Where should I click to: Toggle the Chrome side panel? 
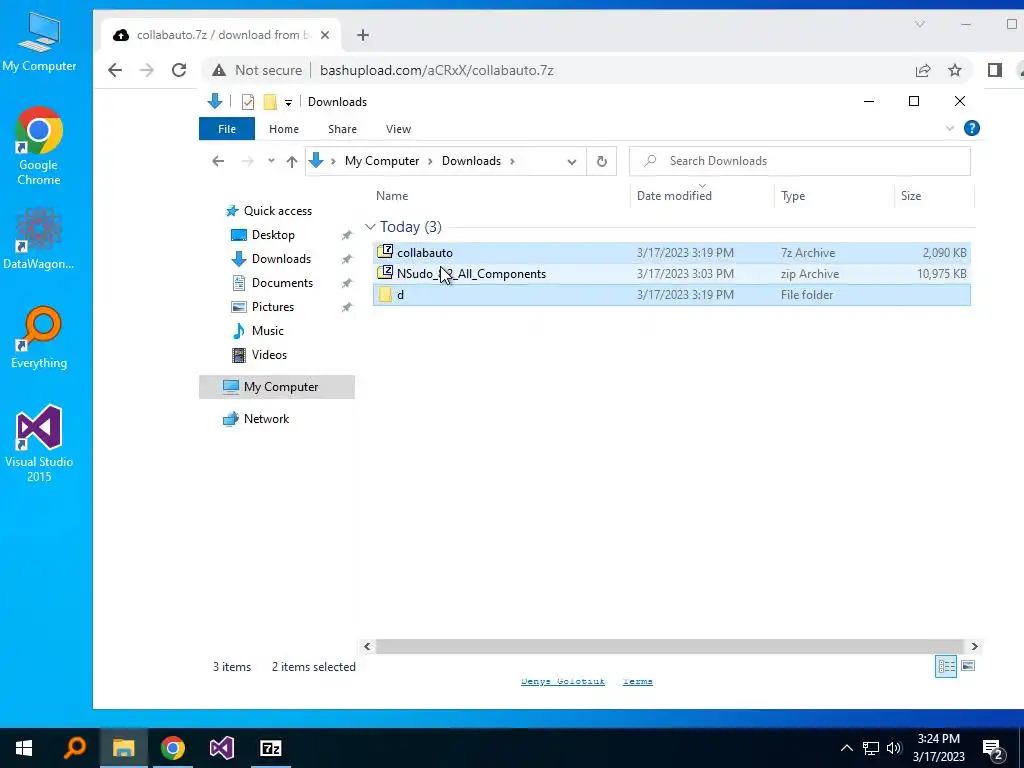click(x=995, y=70)
